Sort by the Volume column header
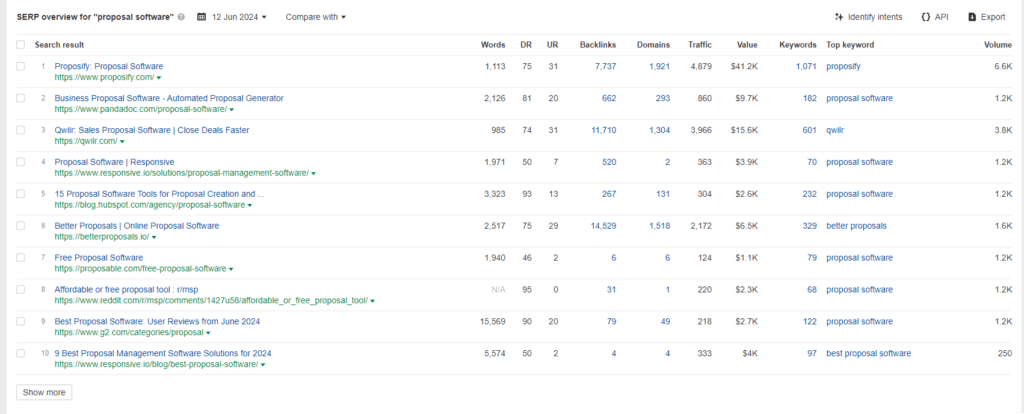The width and height of the screenshot is (1024, 414). [x=998, y=45]
